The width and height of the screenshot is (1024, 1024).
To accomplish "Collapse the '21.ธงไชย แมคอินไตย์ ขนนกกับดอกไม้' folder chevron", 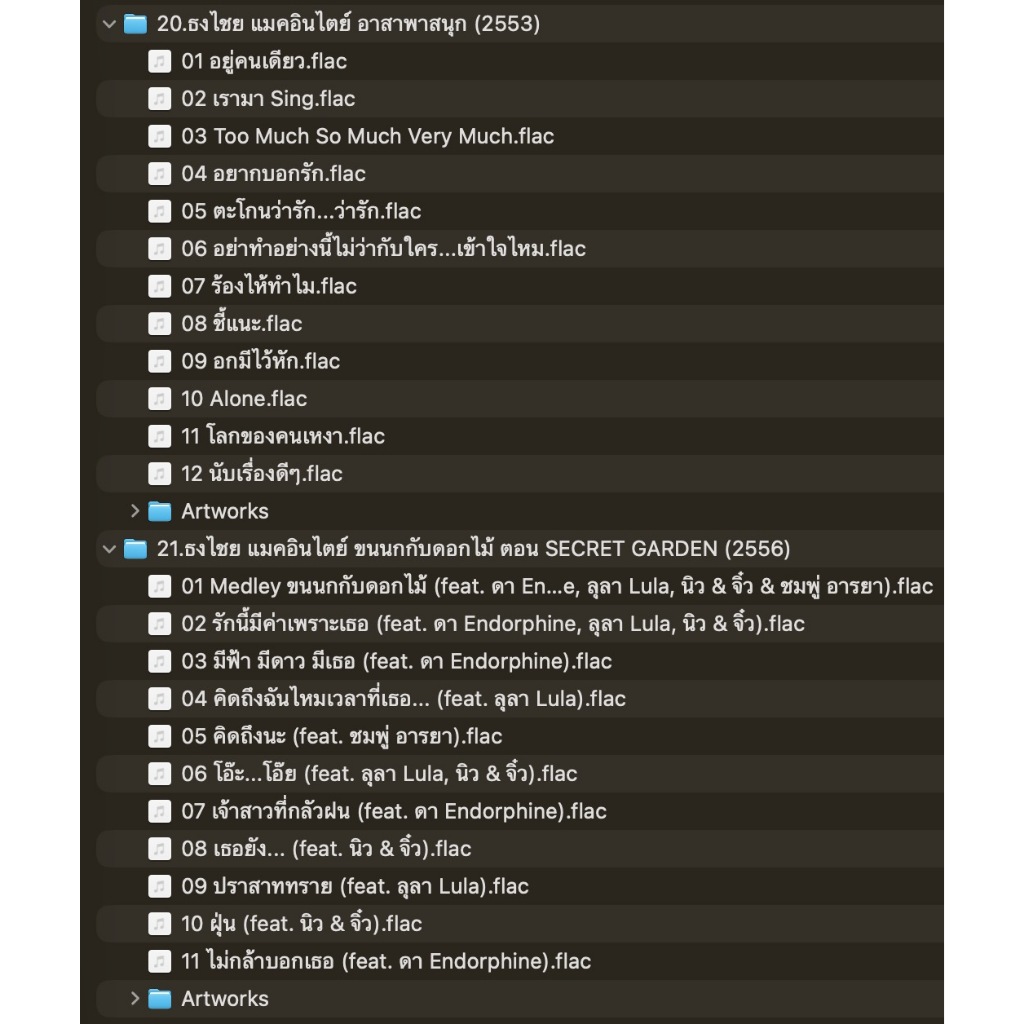I will (109, 549).
